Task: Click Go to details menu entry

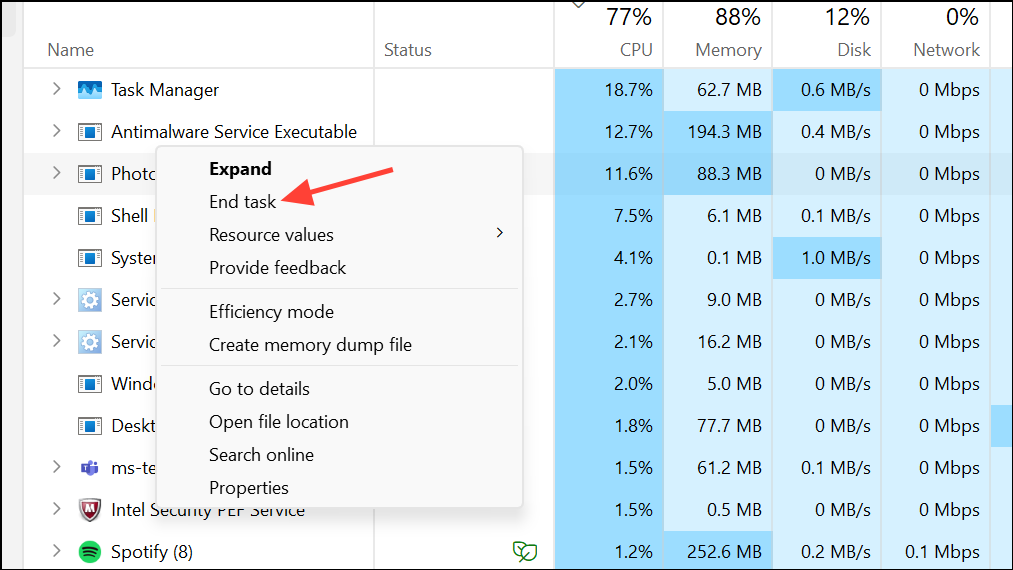Action: click(259, 389)
